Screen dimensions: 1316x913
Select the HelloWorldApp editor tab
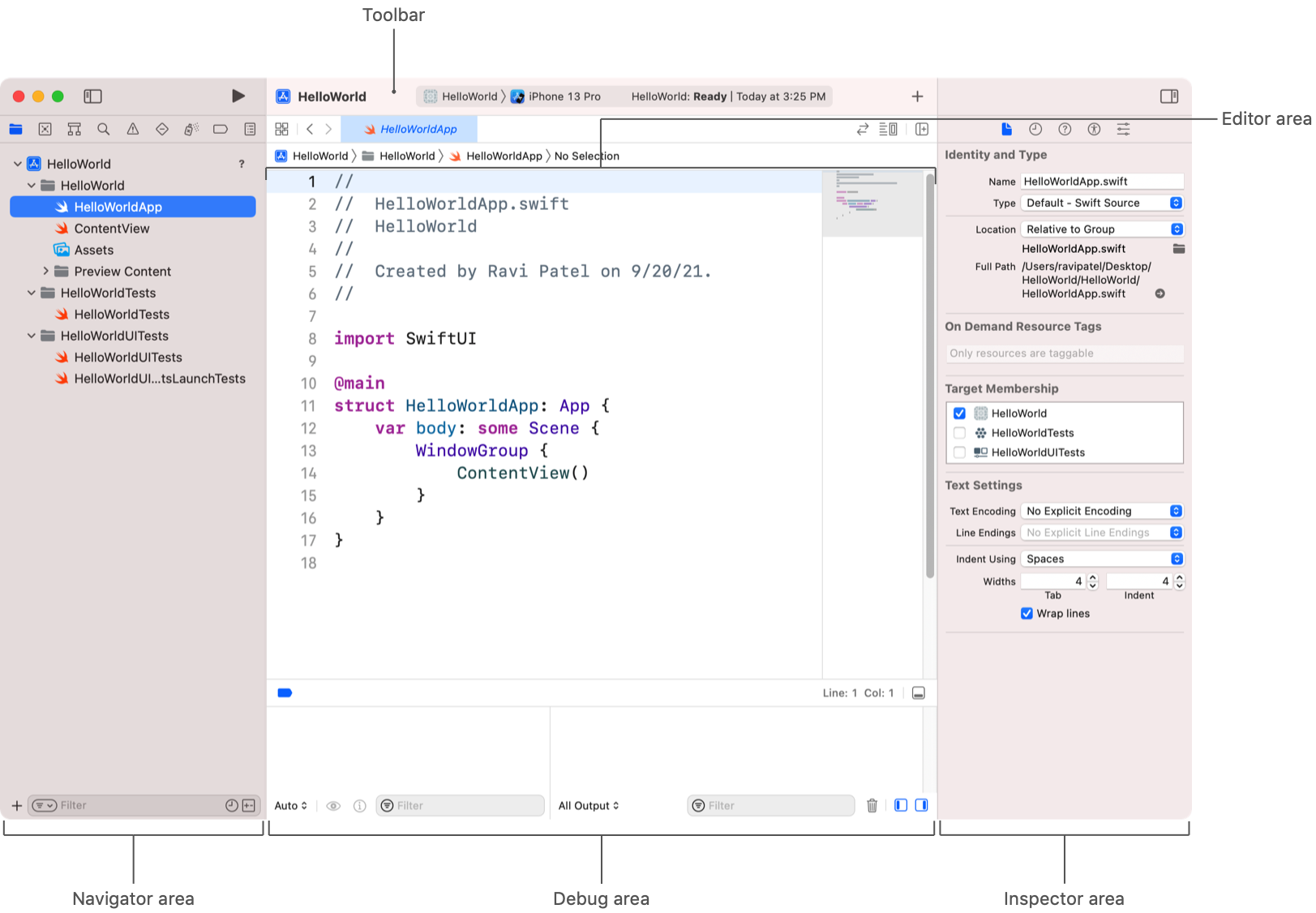(410, 129)
